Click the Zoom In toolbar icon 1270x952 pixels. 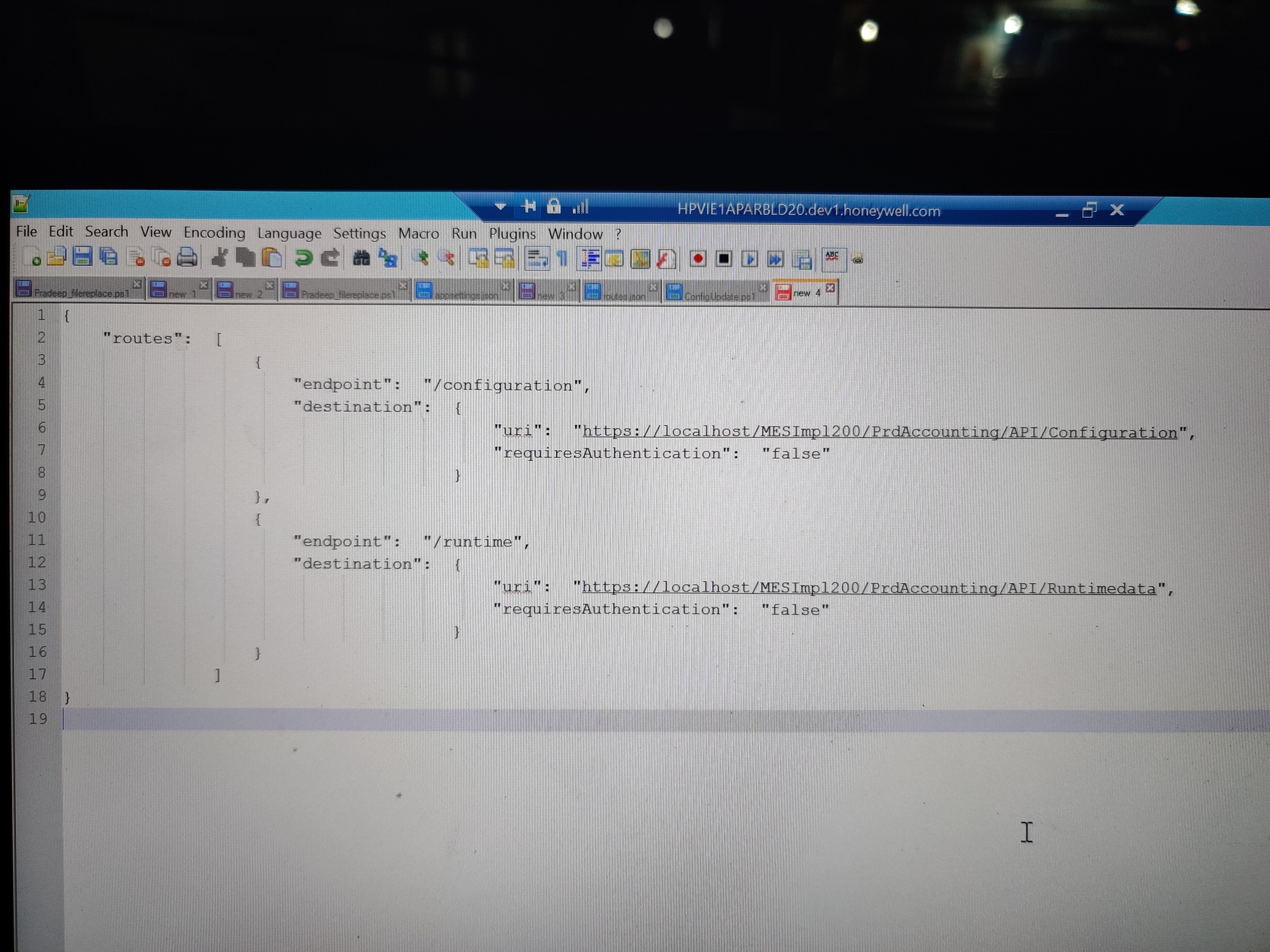(420, 258)
